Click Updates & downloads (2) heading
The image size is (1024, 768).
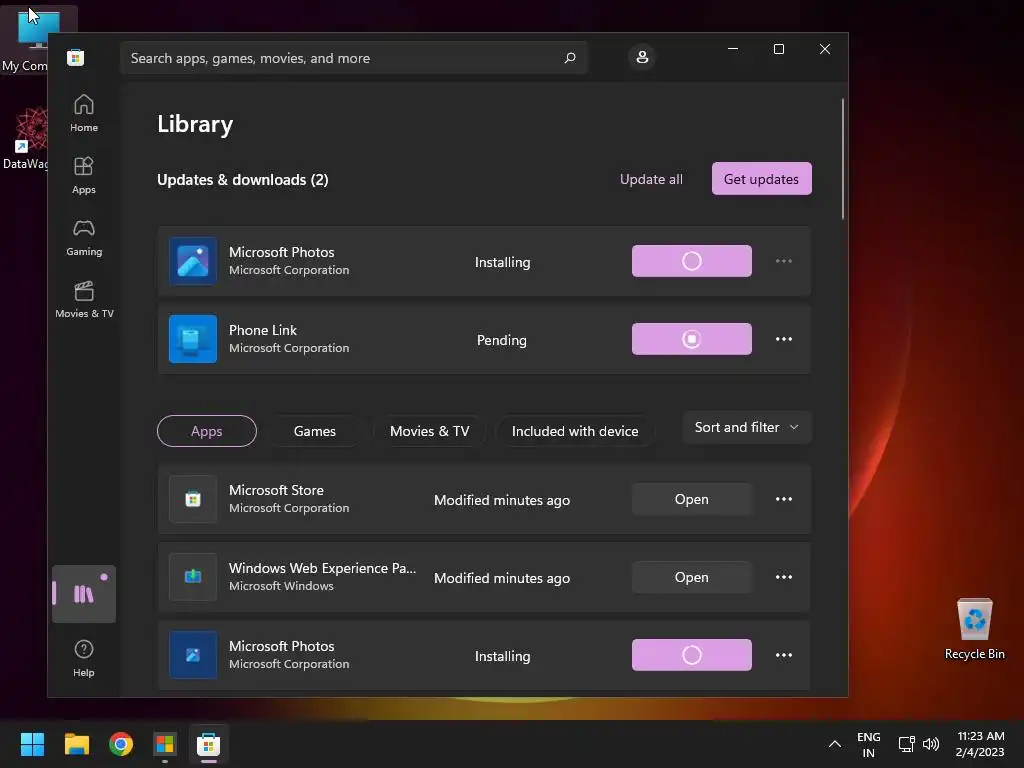point(242,180)
